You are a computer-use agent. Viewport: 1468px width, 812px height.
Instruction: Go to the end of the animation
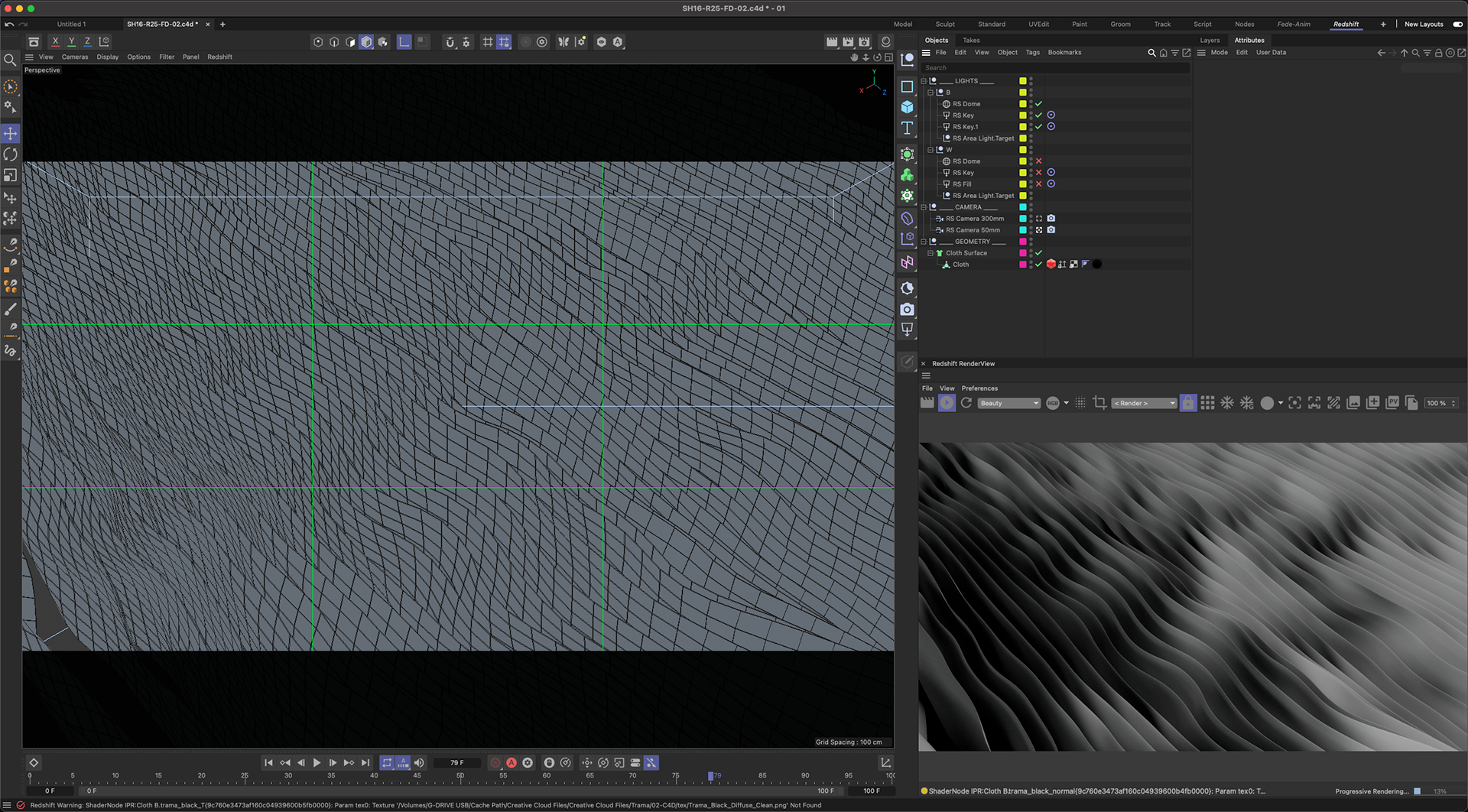pos(365,762)
